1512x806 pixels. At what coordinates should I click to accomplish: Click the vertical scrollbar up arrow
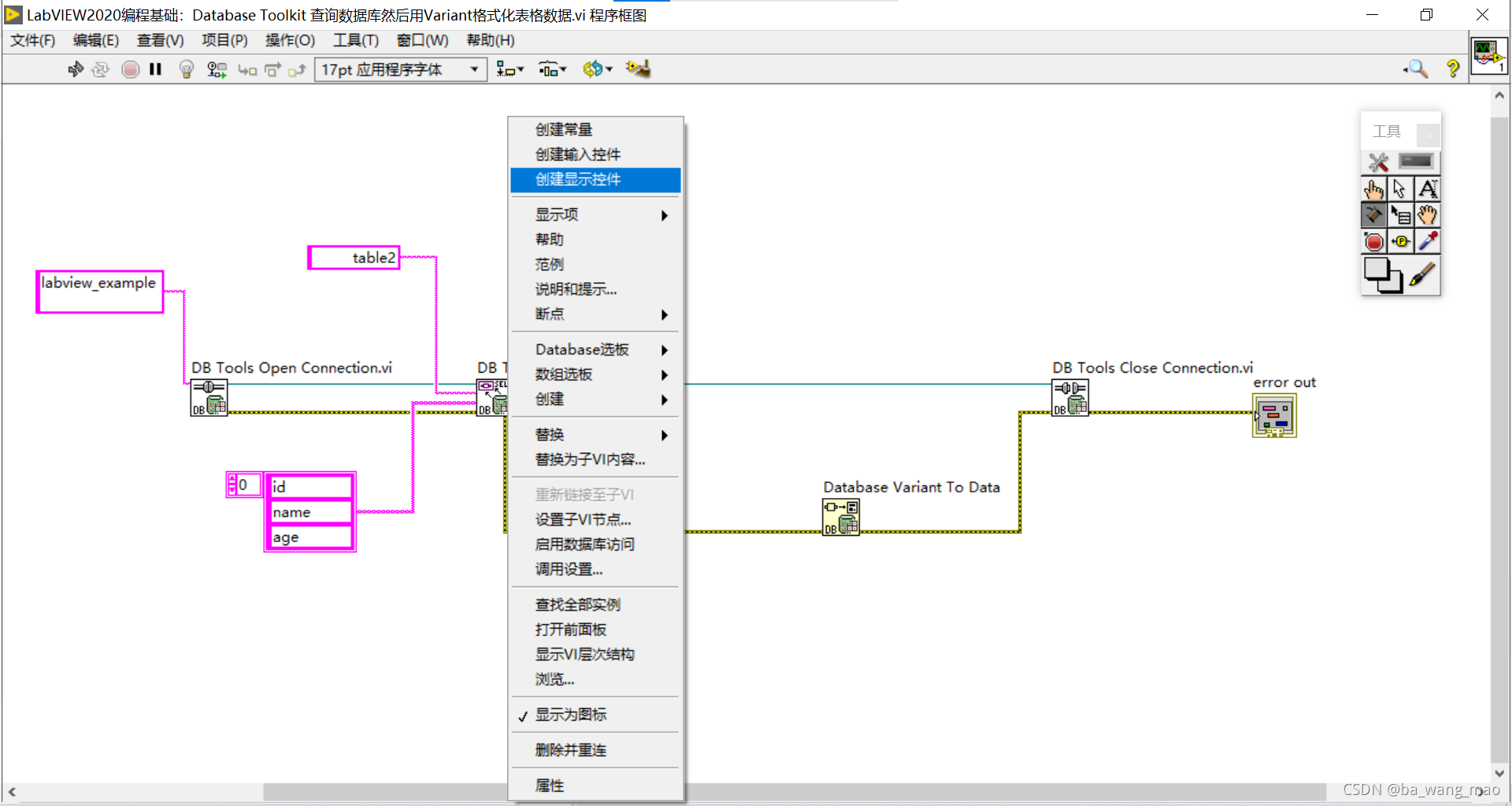click(x=1499, y=95)
